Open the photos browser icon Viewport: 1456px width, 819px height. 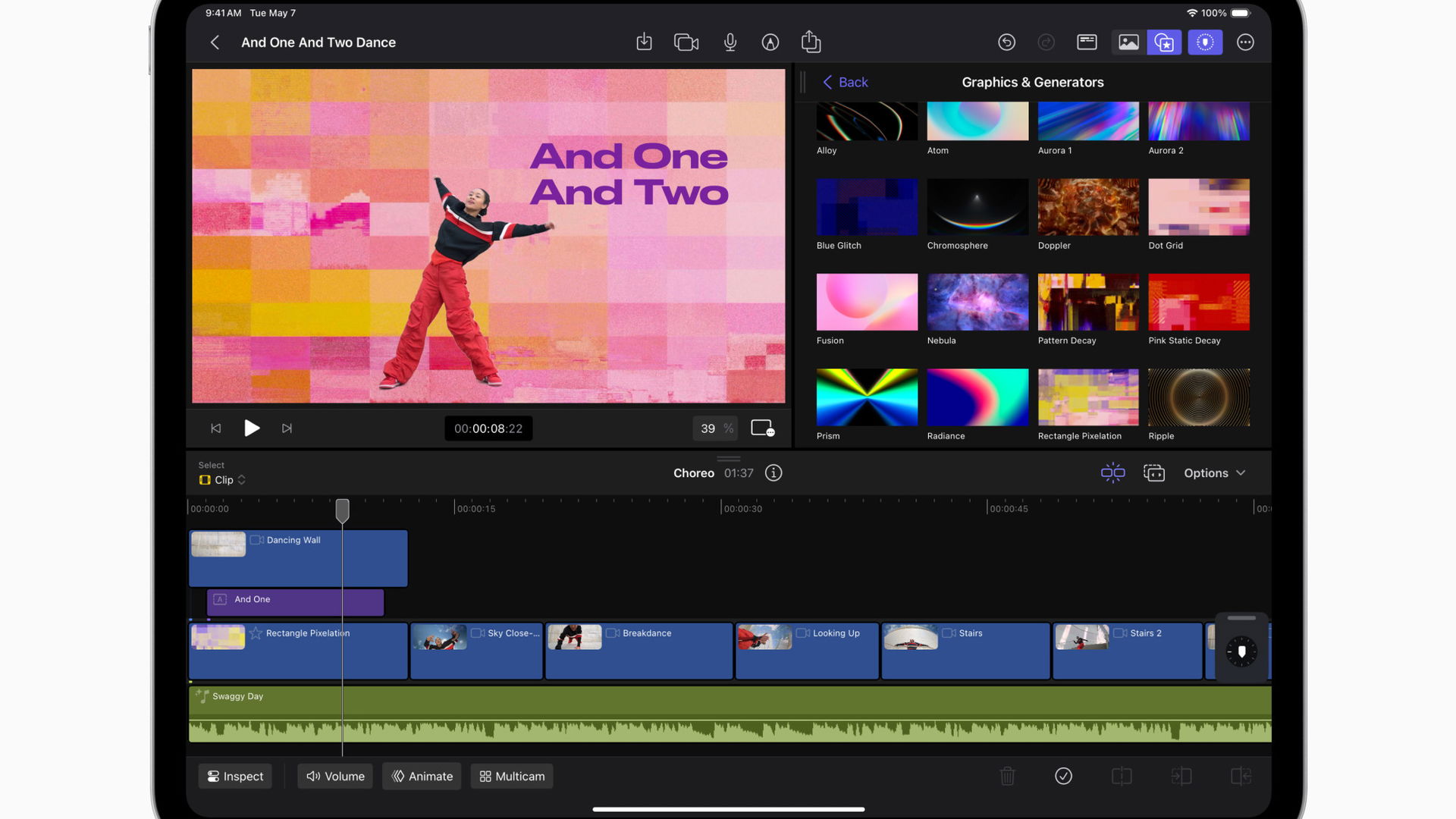[1128, 42]
